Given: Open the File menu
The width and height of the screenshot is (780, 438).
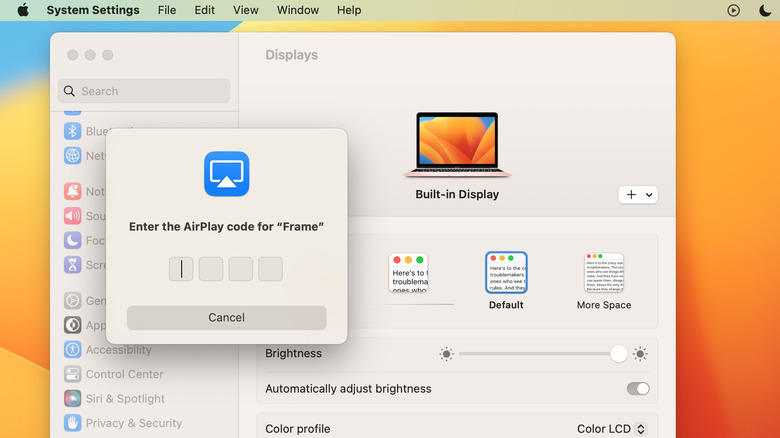Looking at the screenshot, I should [x=167, y=10].
